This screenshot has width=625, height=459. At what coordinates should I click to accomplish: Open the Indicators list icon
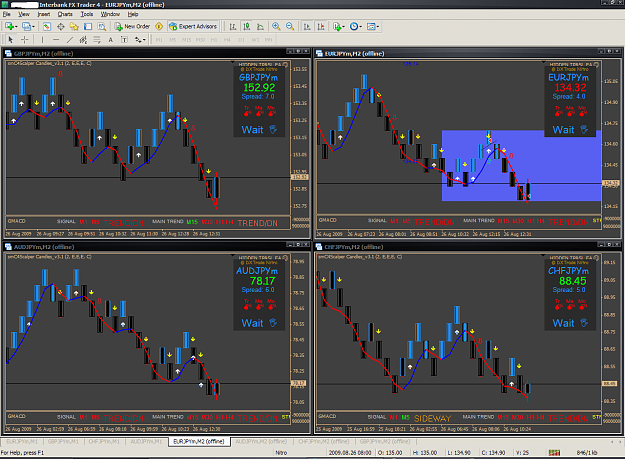tap(337, 26)
